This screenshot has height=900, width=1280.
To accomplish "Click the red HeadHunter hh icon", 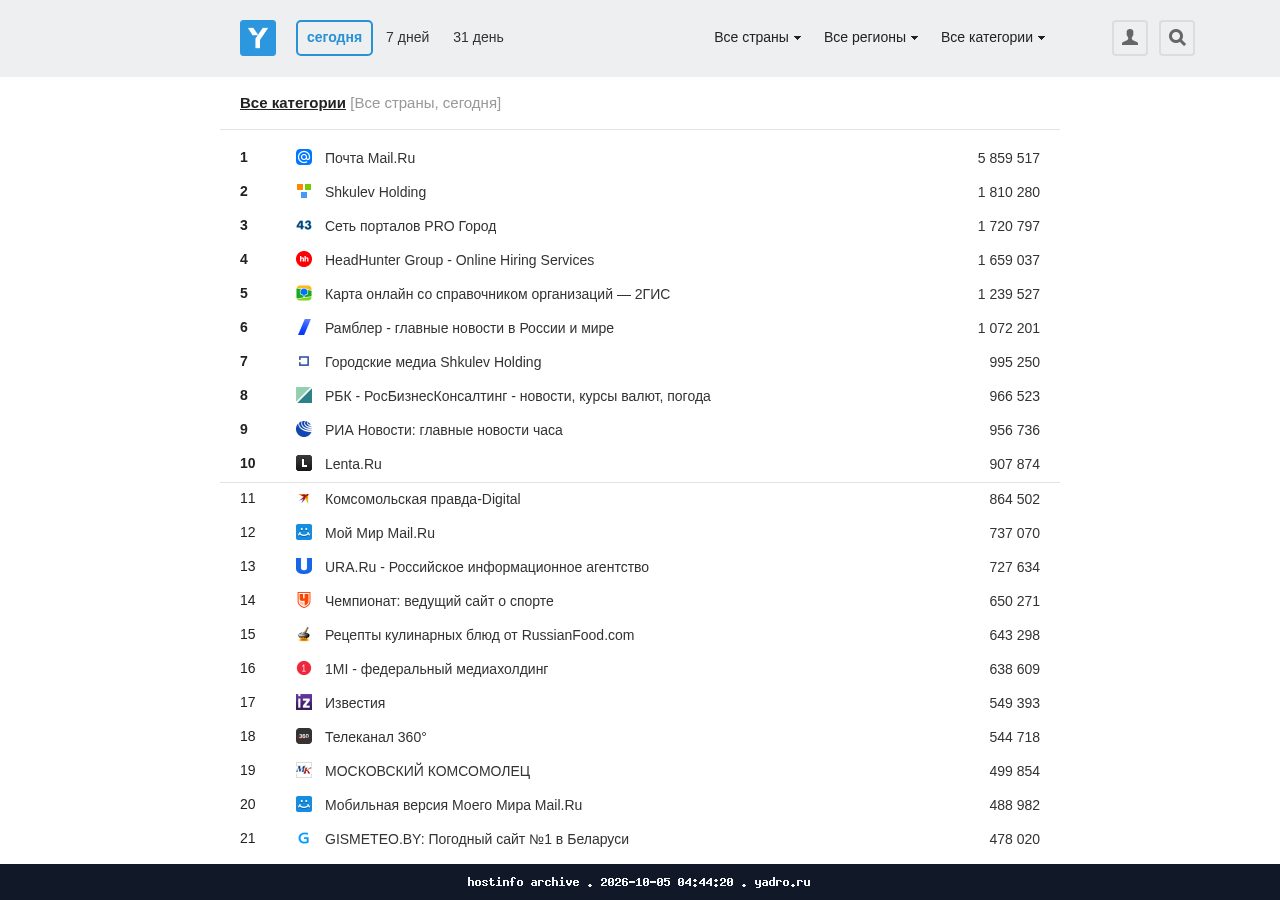I will click(x=304, y=259).
